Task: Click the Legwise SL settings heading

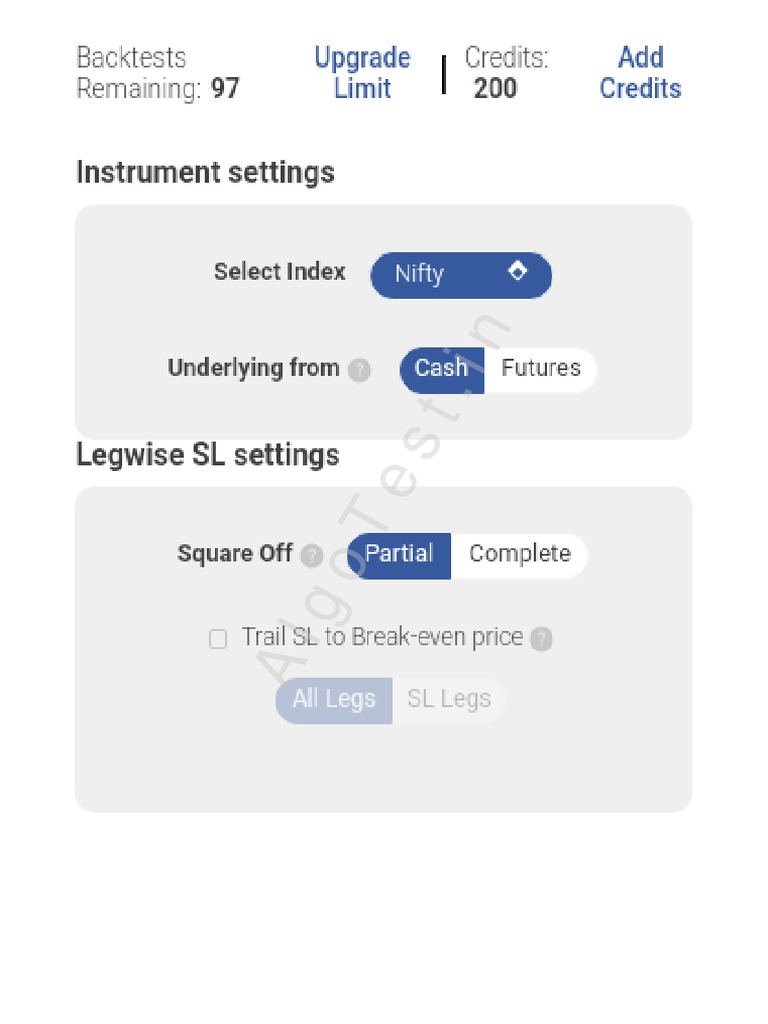Action: pyautogui.click(x=208, y=456)
